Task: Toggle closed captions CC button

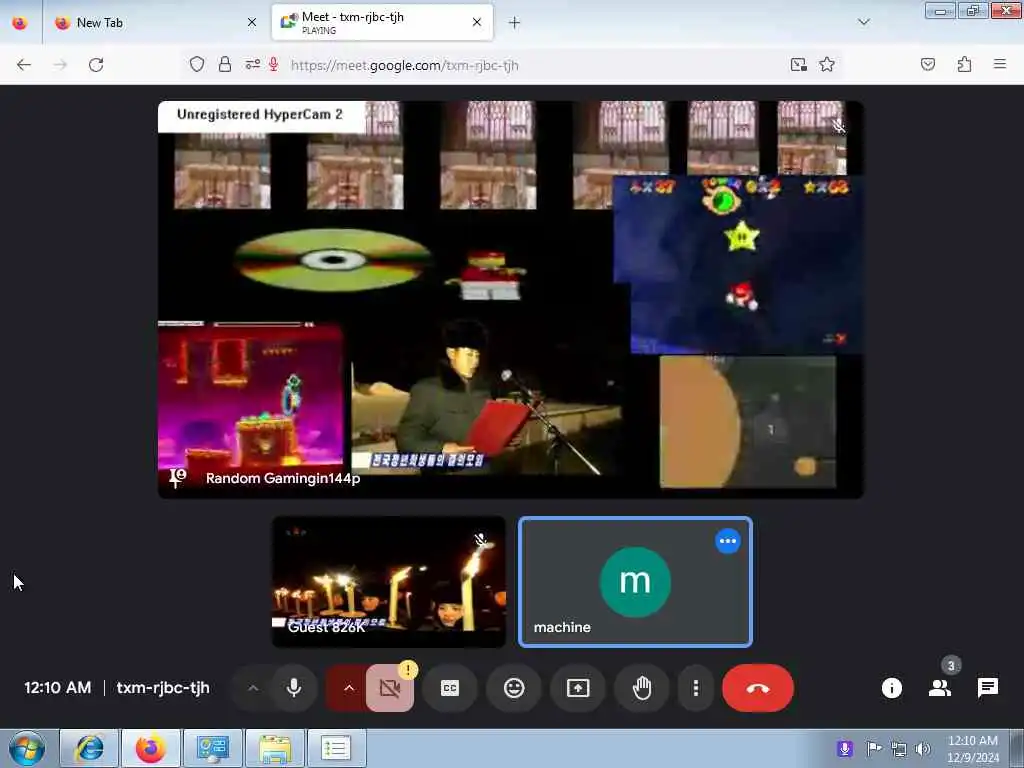Action: pos(450,688)
